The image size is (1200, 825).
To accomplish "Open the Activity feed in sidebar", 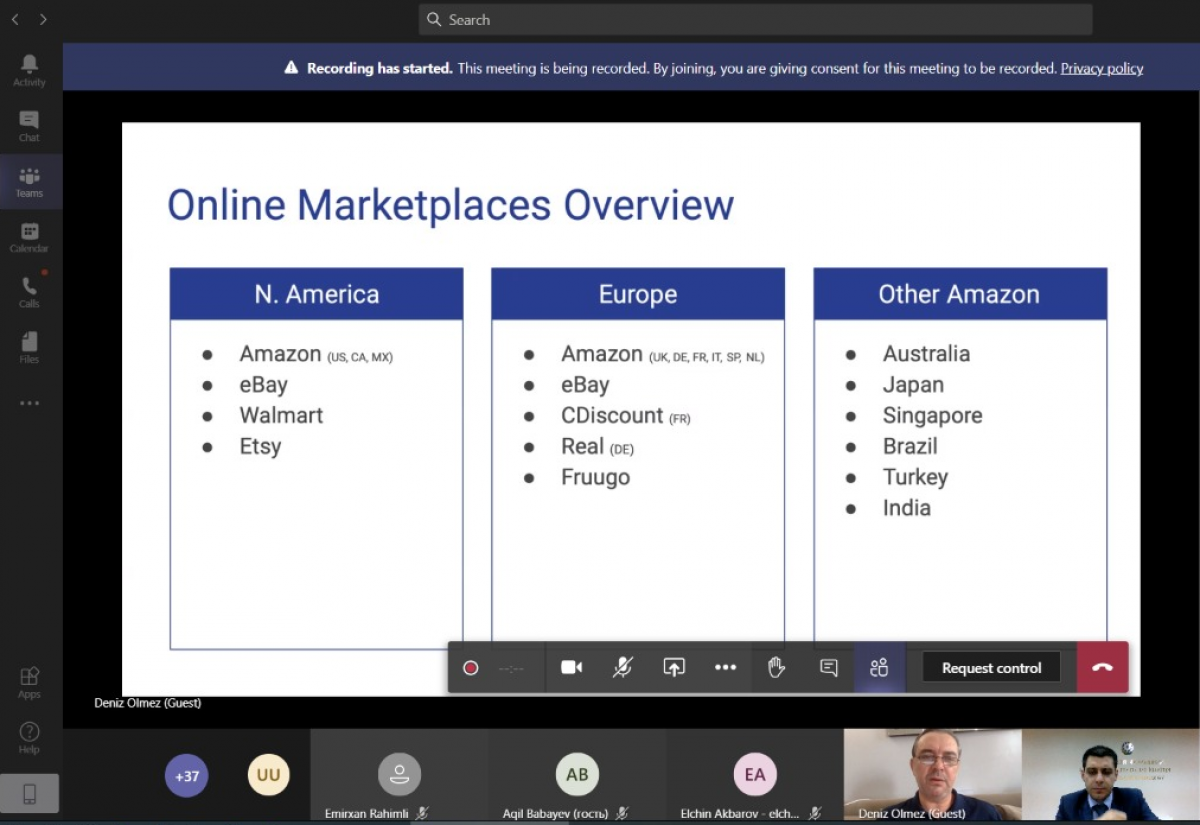I will pos(29,70).
